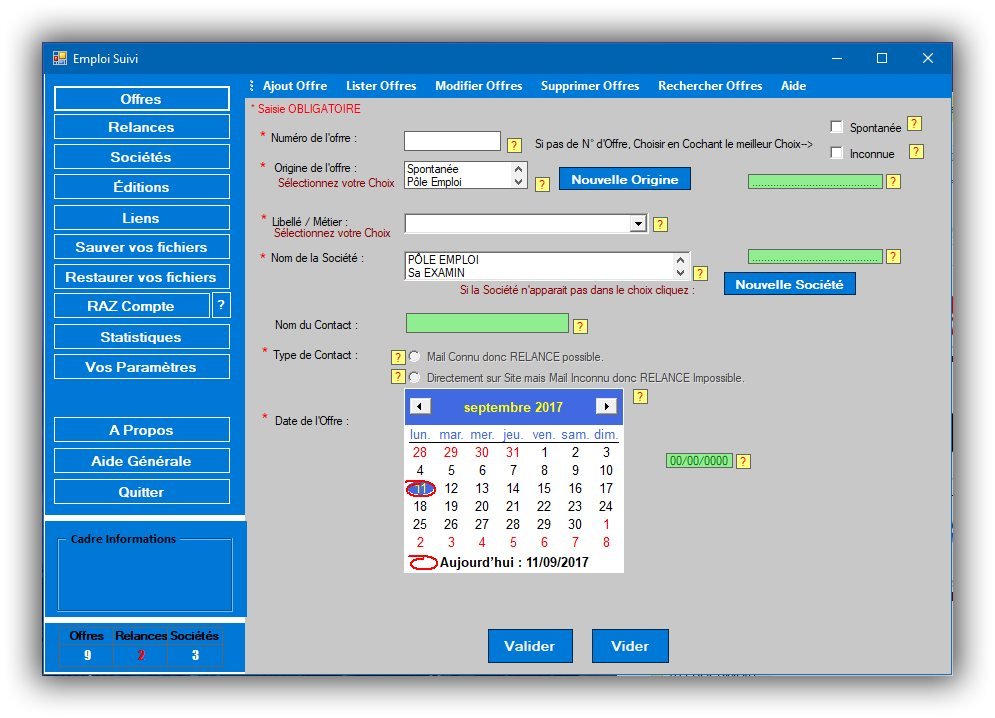Click the question mark beside RAZ Compte

tap(222, 306)
